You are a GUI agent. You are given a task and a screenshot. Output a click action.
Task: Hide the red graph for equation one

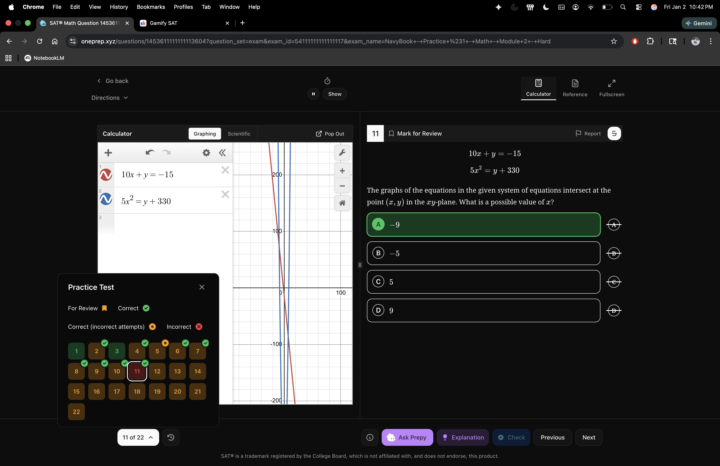pyautogui.click(x=106, y=174)
